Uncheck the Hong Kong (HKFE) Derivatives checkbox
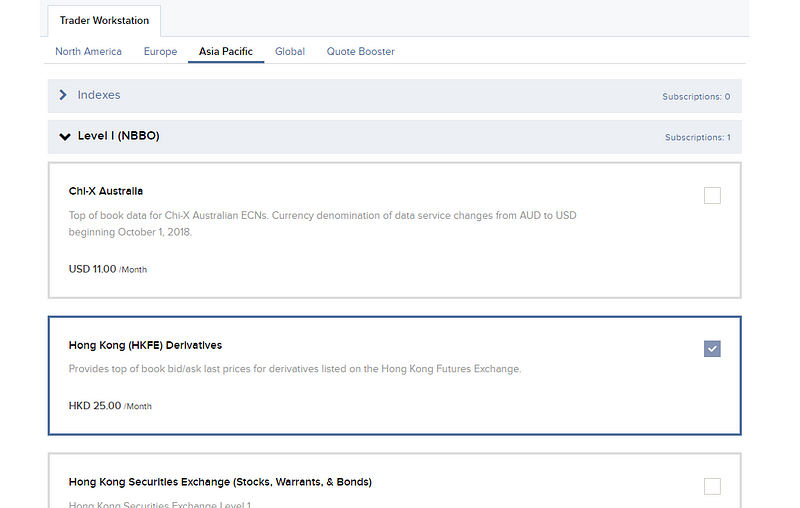This screenshot has height=508, width=800. (712, 349)
